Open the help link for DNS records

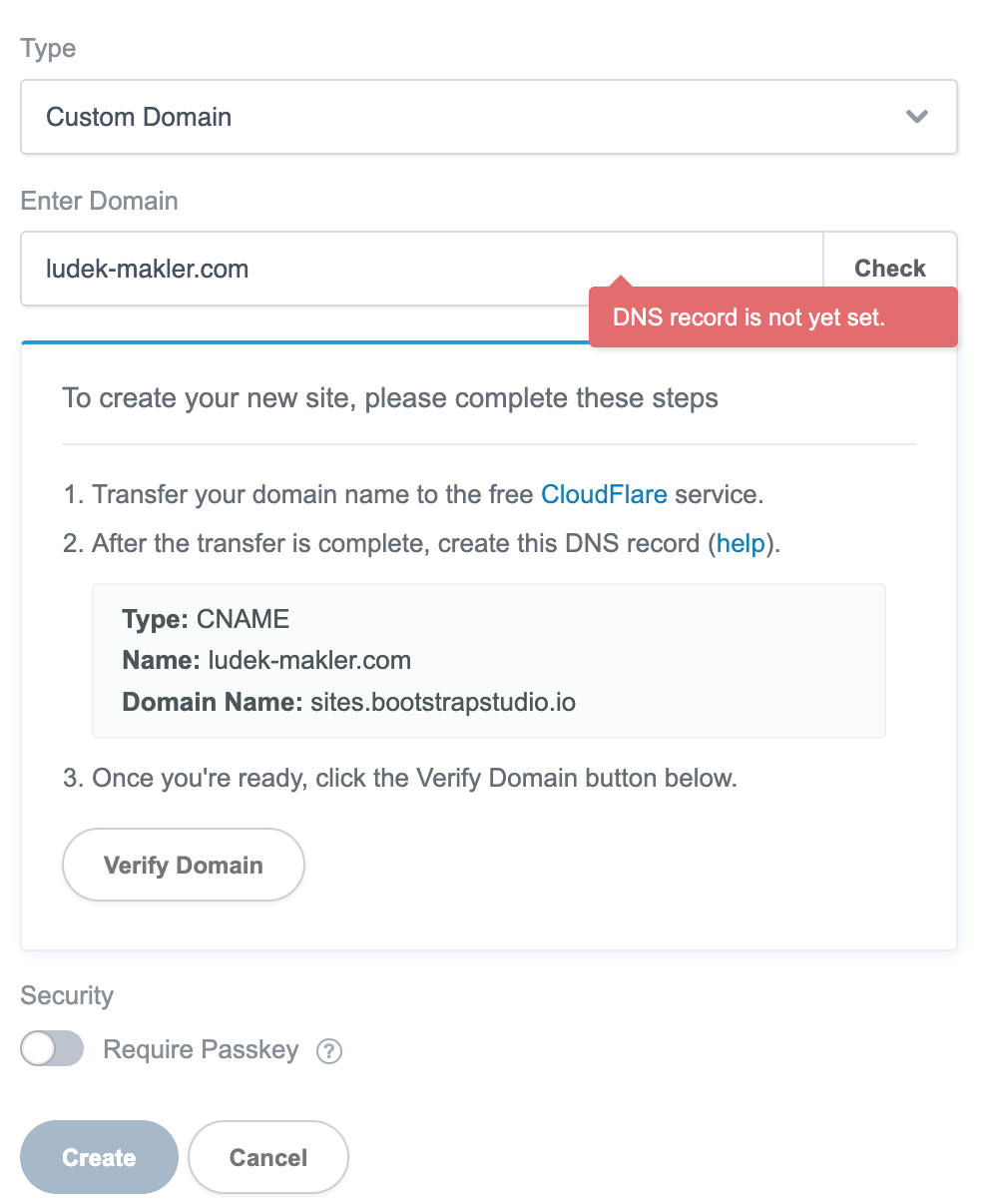coord(741,544)
